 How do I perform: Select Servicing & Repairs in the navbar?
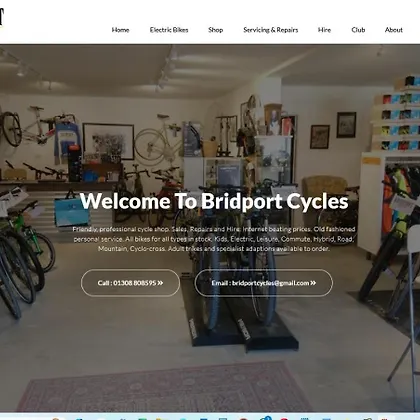pyautogui.click(x=271, y=30)
